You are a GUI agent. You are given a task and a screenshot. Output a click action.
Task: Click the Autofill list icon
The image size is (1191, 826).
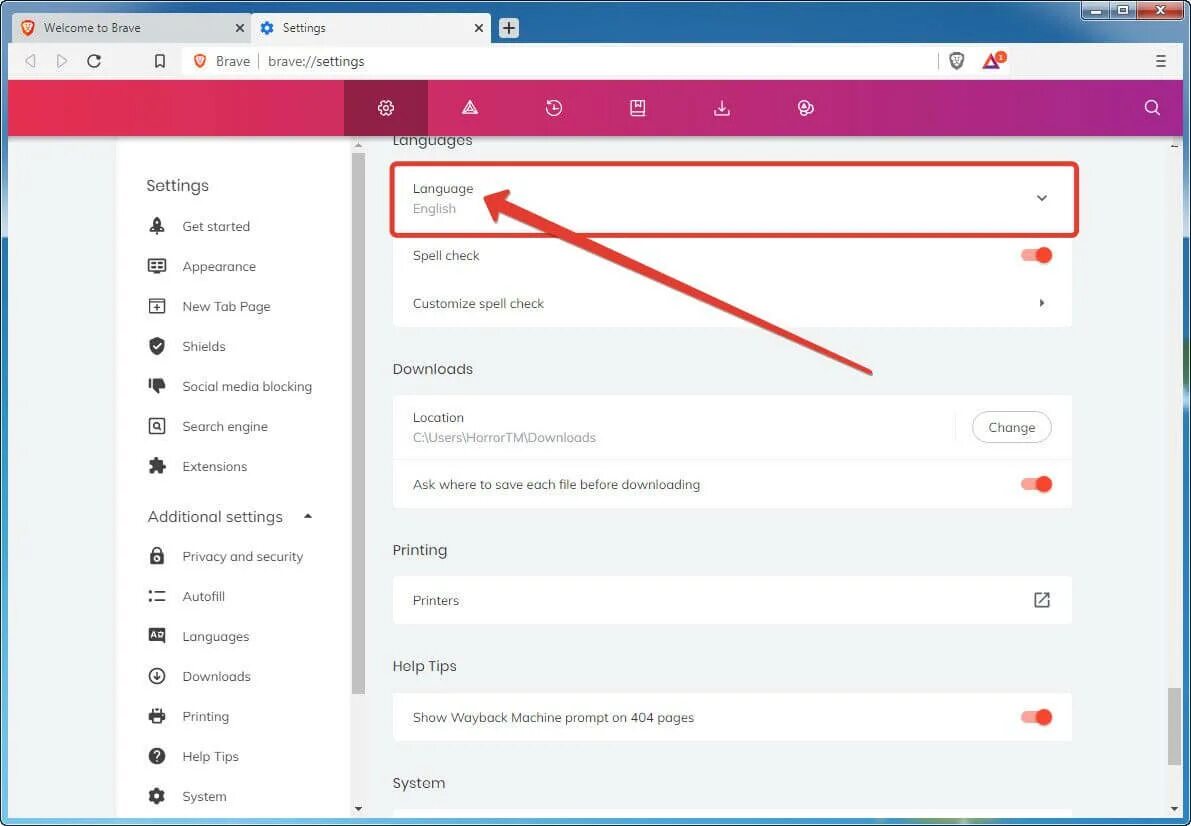[x=156, y=597]
